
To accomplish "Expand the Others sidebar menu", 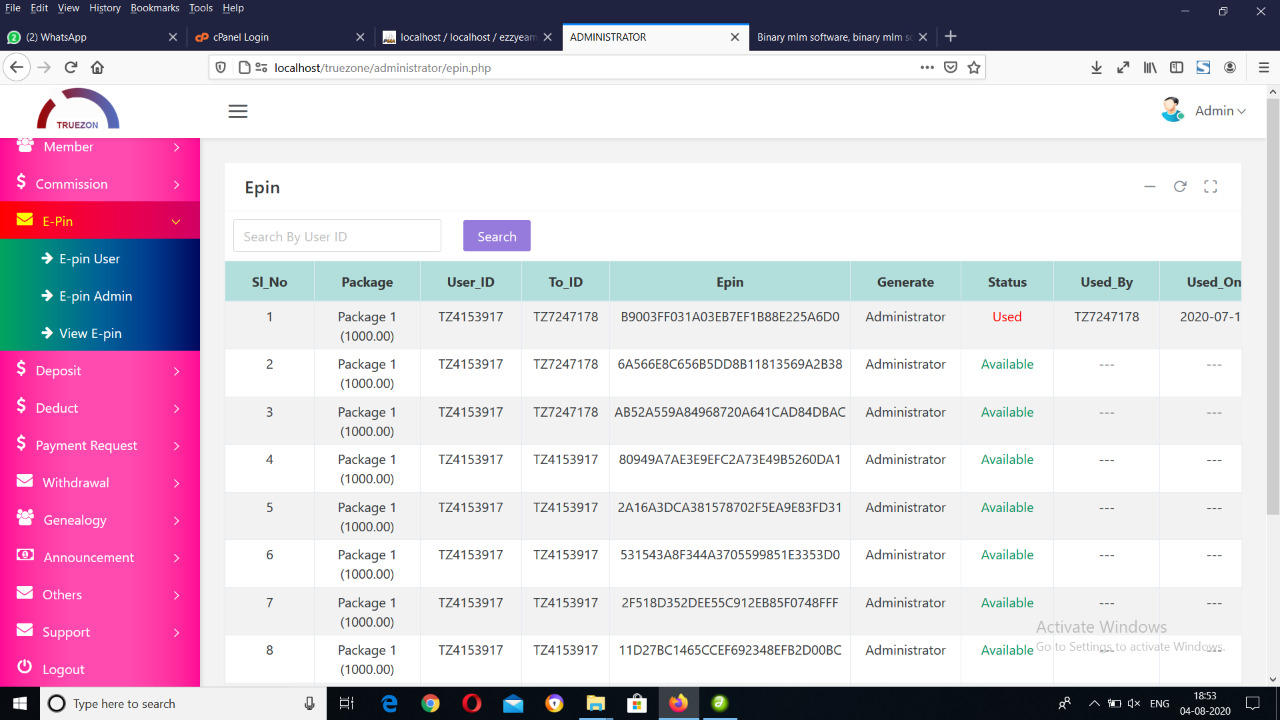I will [100, 594].
